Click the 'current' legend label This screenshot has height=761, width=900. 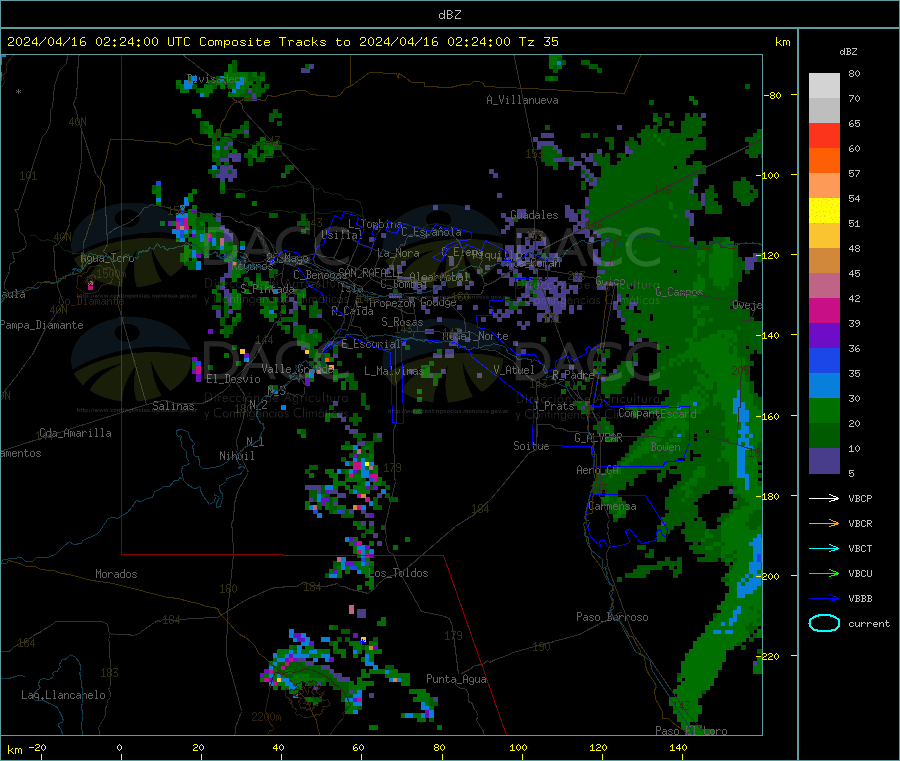[x=869, y=623]
